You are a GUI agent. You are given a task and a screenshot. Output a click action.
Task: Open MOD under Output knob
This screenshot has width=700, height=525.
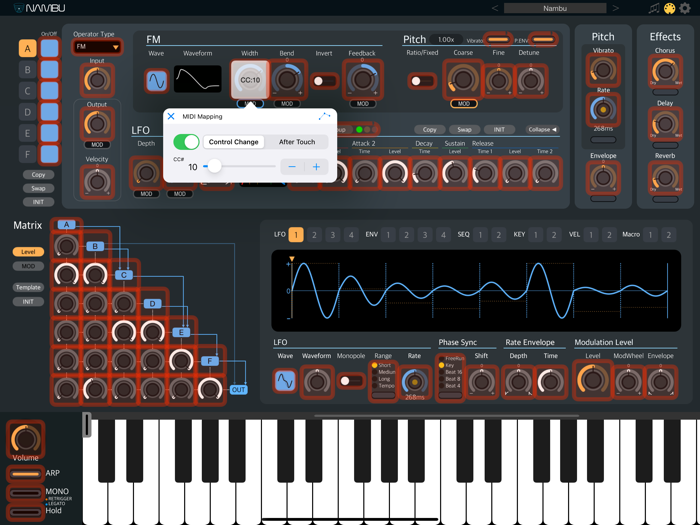(x=97, y=145)
